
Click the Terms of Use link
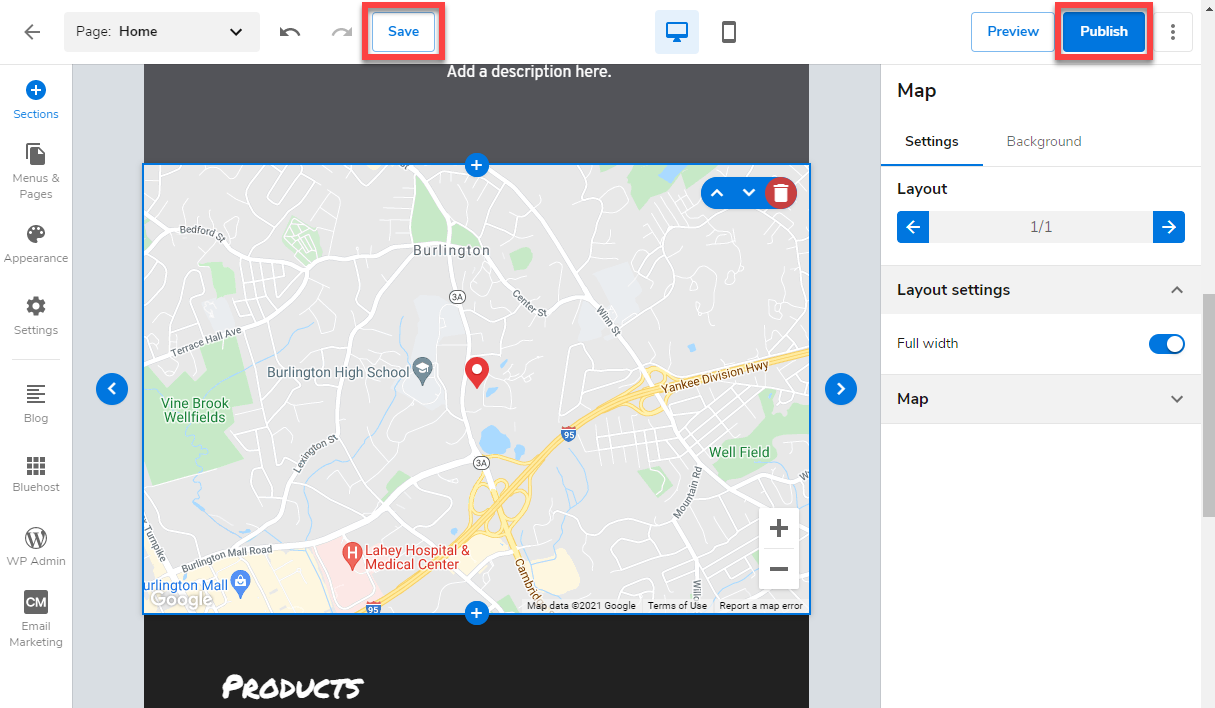coord(677,606)
